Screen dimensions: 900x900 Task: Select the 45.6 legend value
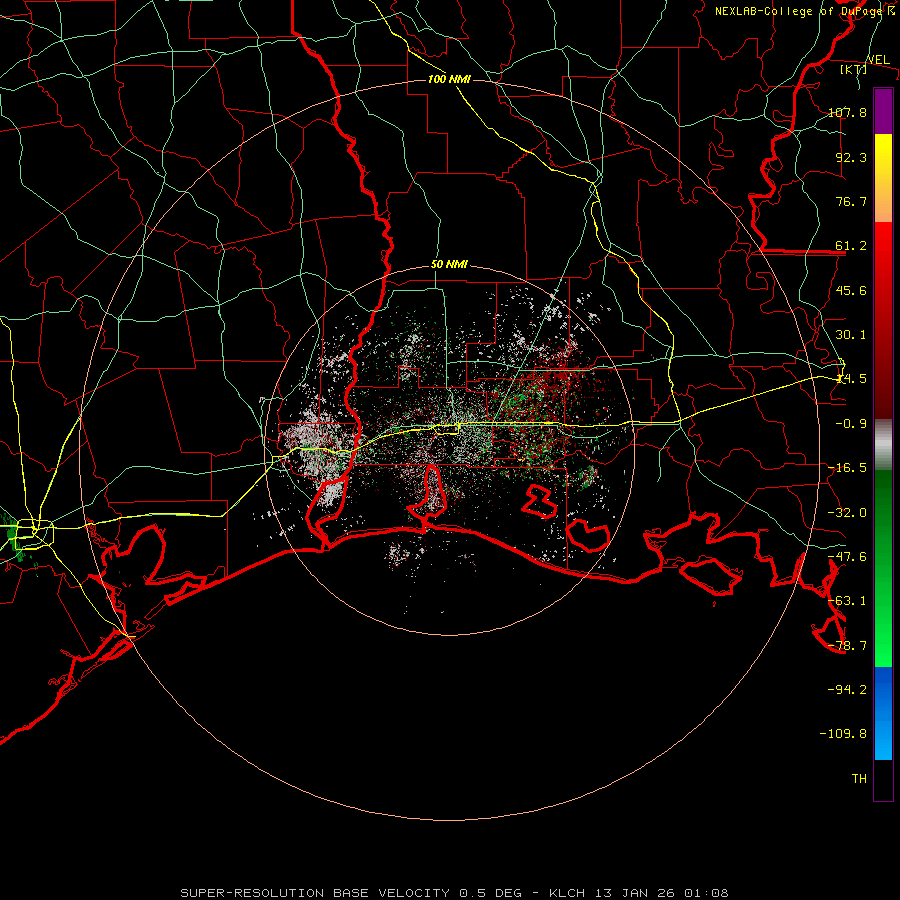(x=851, y=290)
